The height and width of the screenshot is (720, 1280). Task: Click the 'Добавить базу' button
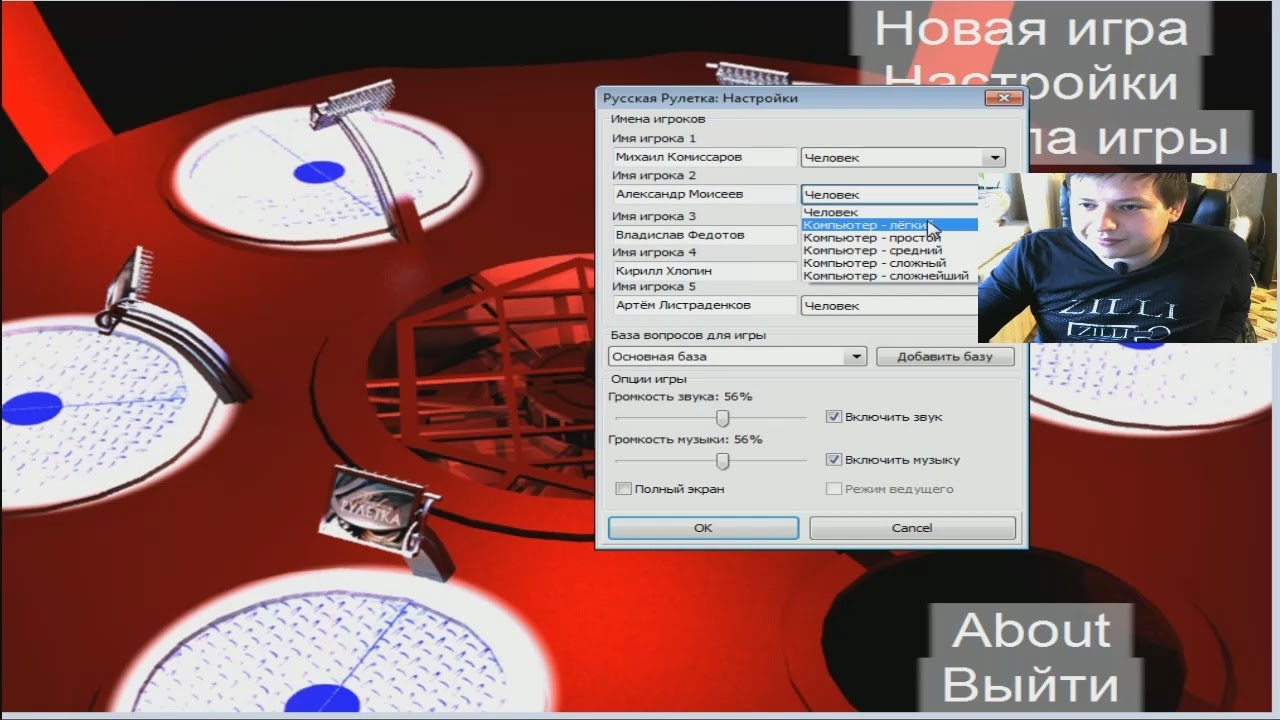[x=945, y=357]
